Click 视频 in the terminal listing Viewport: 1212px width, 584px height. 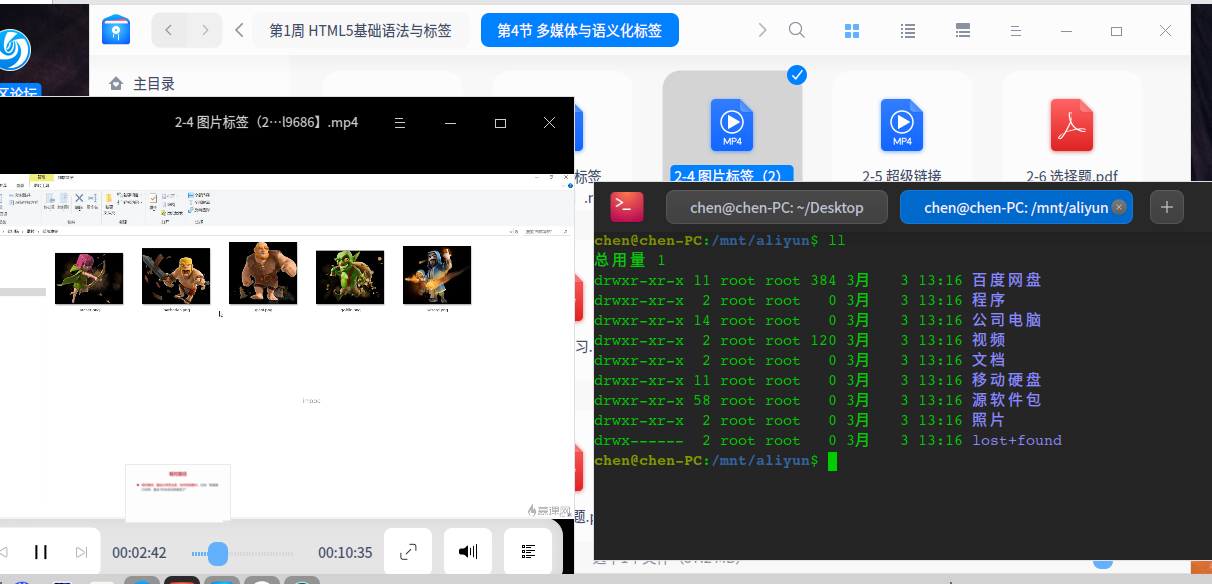(x=989, y=340)
